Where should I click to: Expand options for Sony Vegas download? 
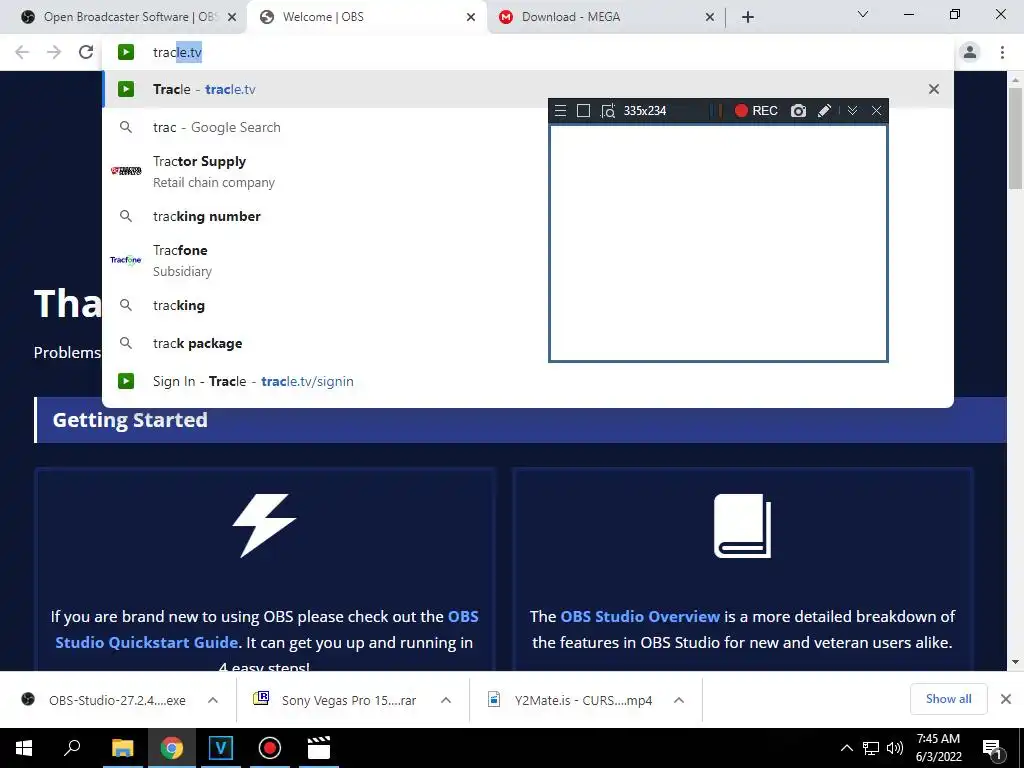(446, 700)
